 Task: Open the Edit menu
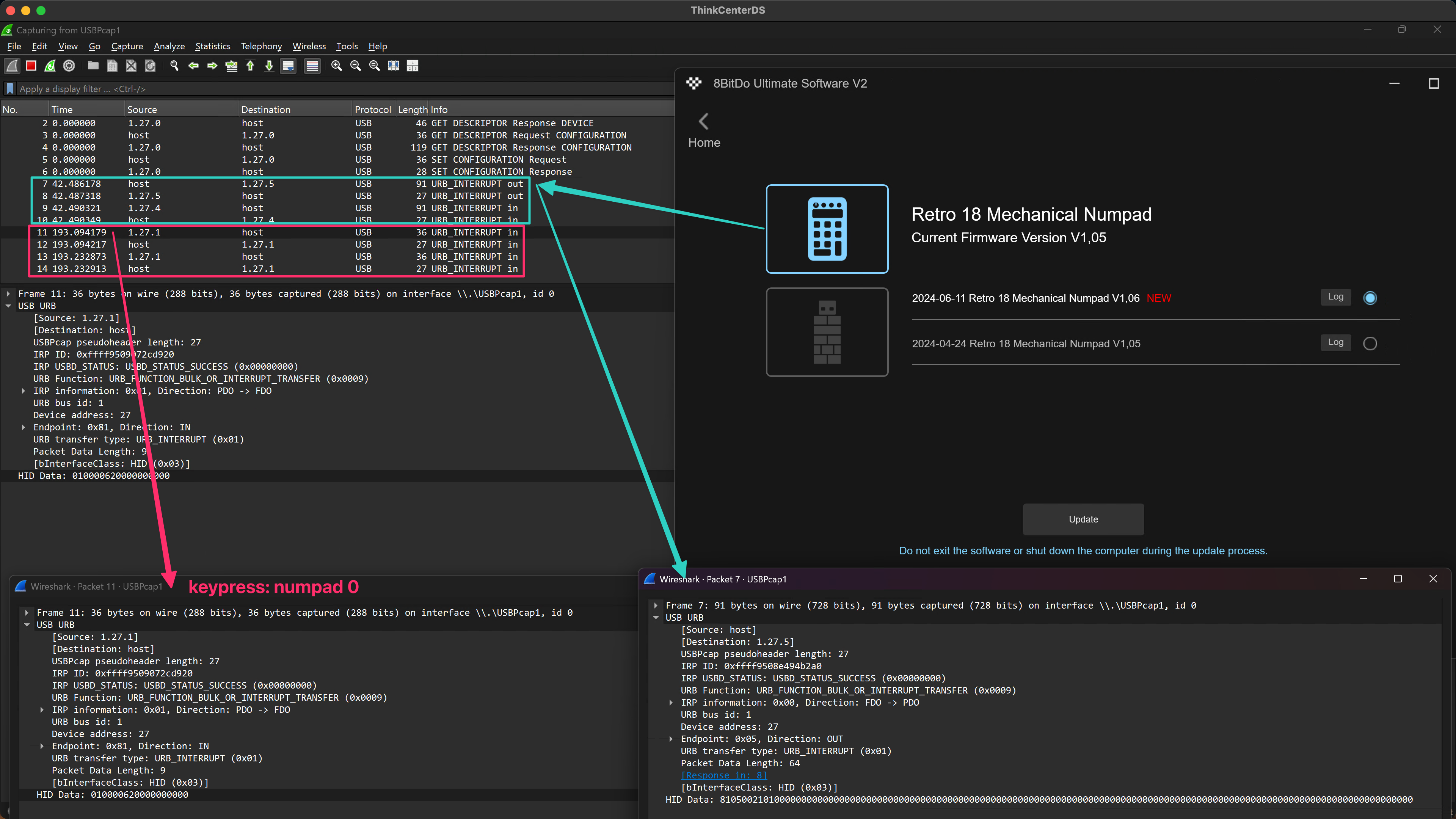click(39, 46)
